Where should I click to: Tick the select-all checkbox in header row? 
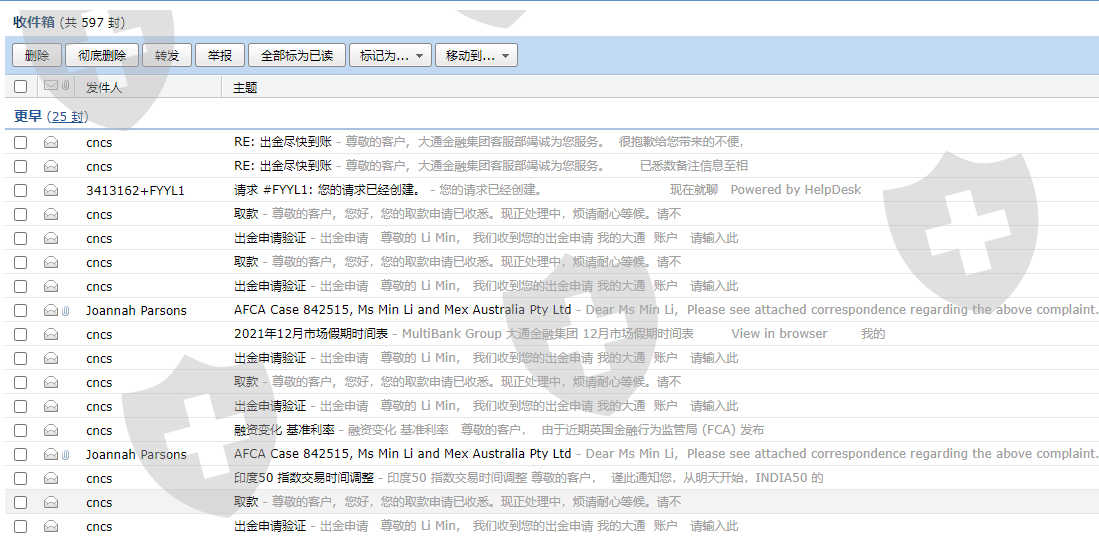21,87
